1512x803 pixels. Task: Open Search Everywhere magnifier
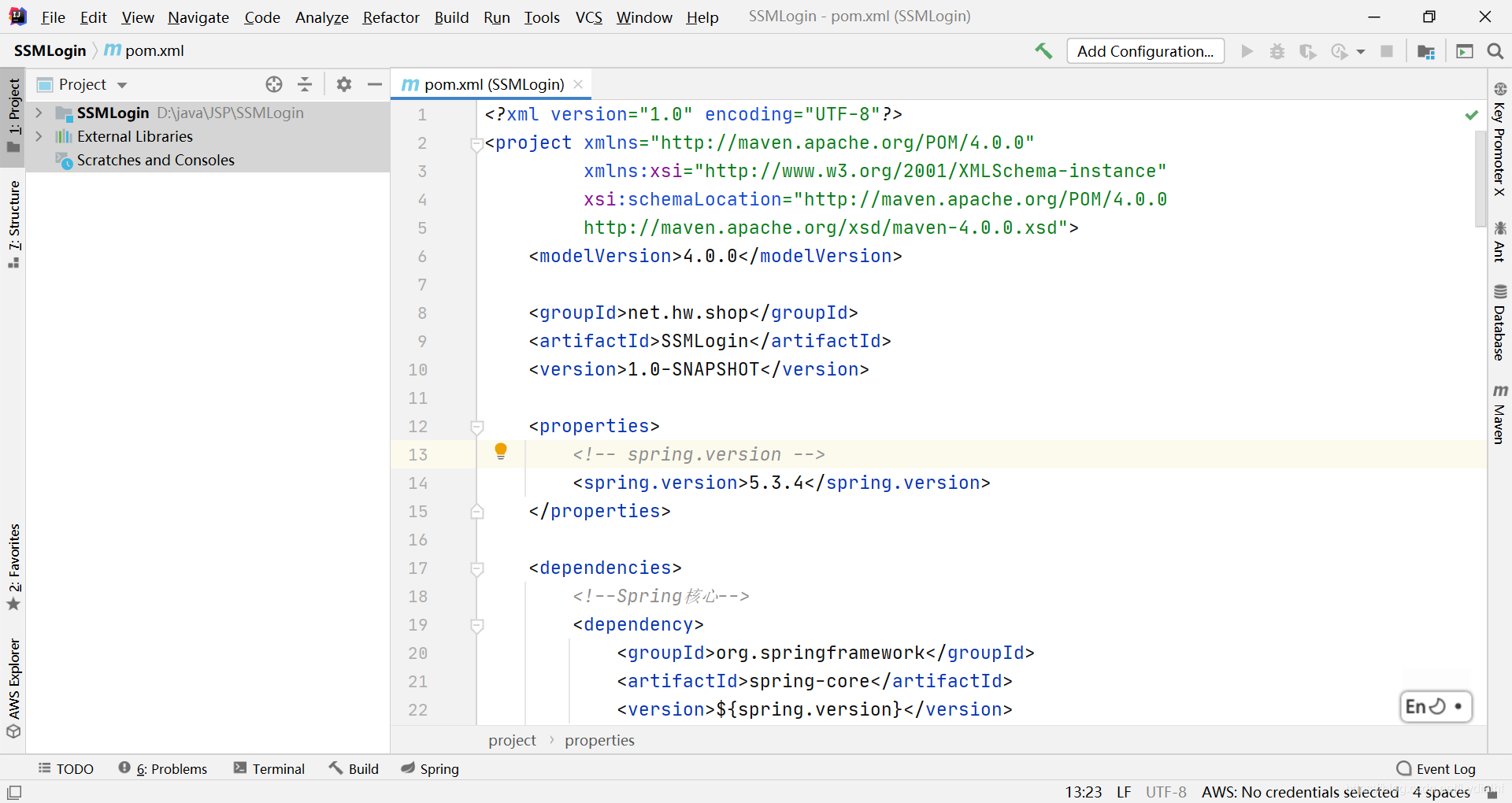(x=1495, y=51)
